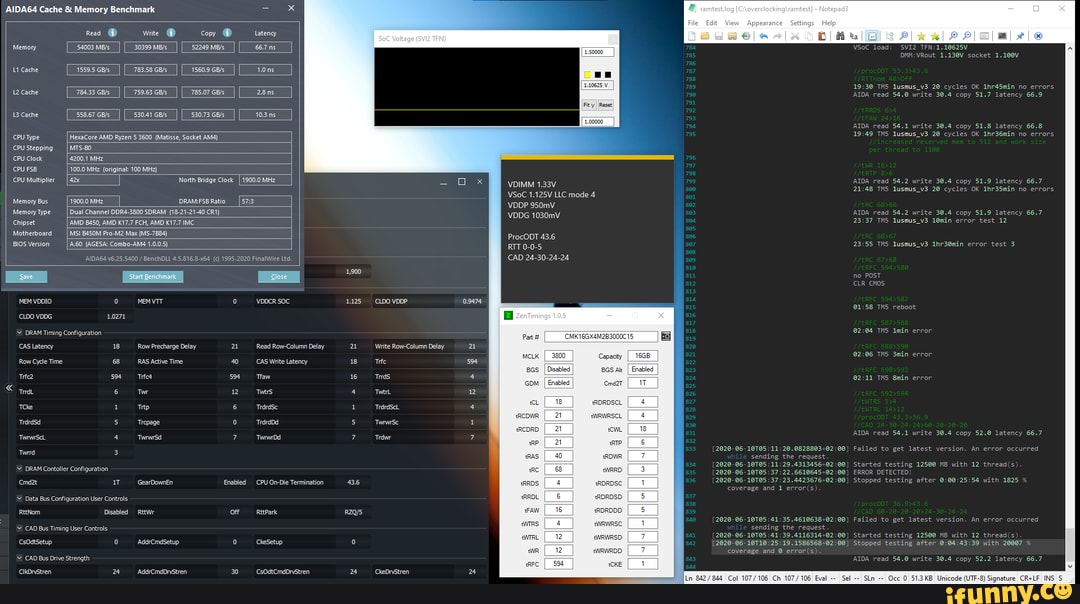Click the yellow color swatch on SoC Voltage panel
1080x604 pixels.
(x=587, y=74)
